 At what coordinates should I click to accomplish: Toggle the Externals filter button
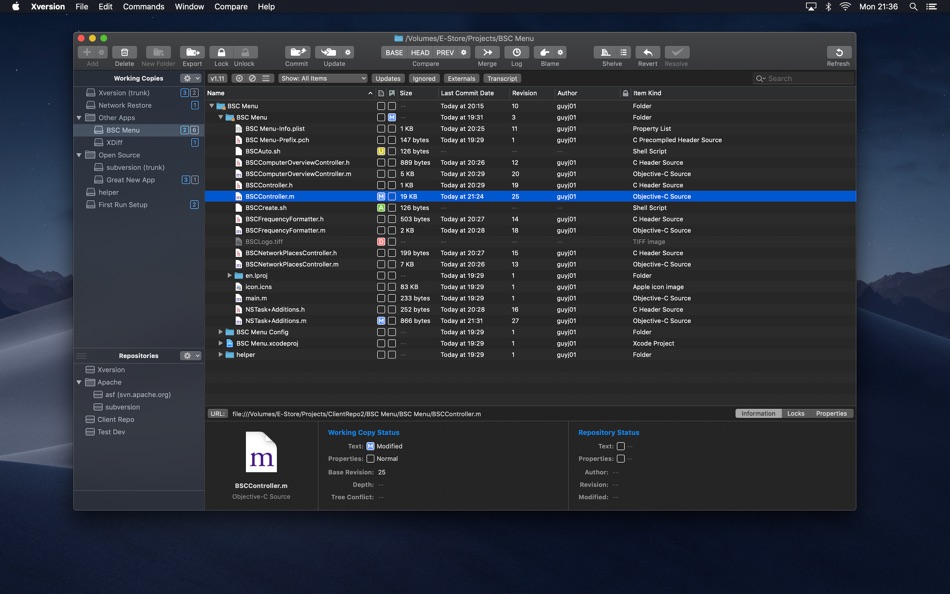click(x=461, y=78)
